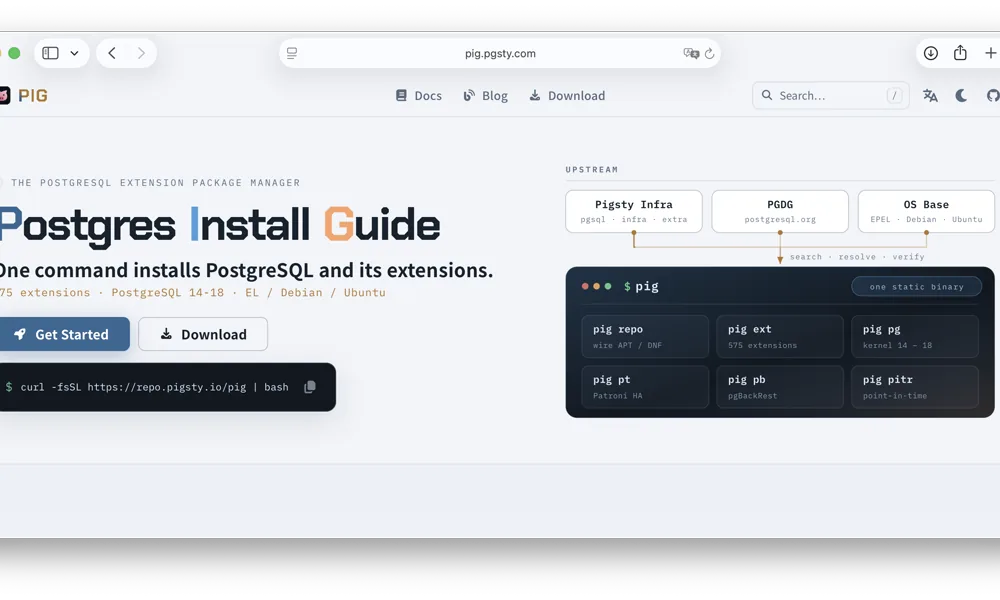Open the translate icon in the address bar

[691, 53]
